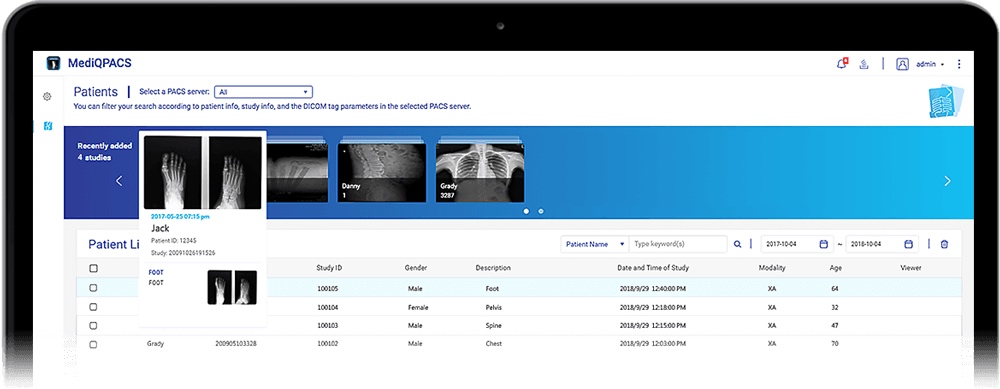
Task: Click the DICOM folder illustration icon
Action: click(945, 101)
